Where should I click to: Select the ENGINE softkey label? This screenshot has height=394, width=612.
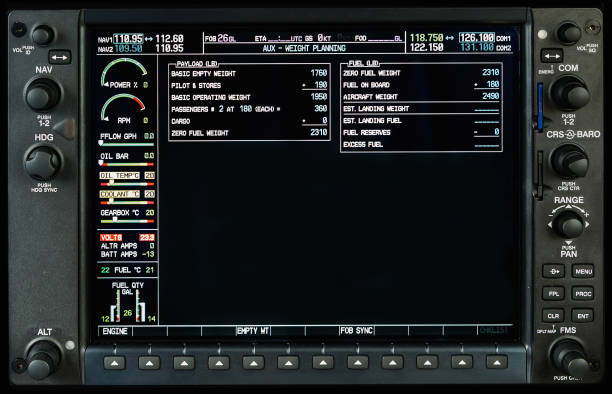click(x=115, y=331)
